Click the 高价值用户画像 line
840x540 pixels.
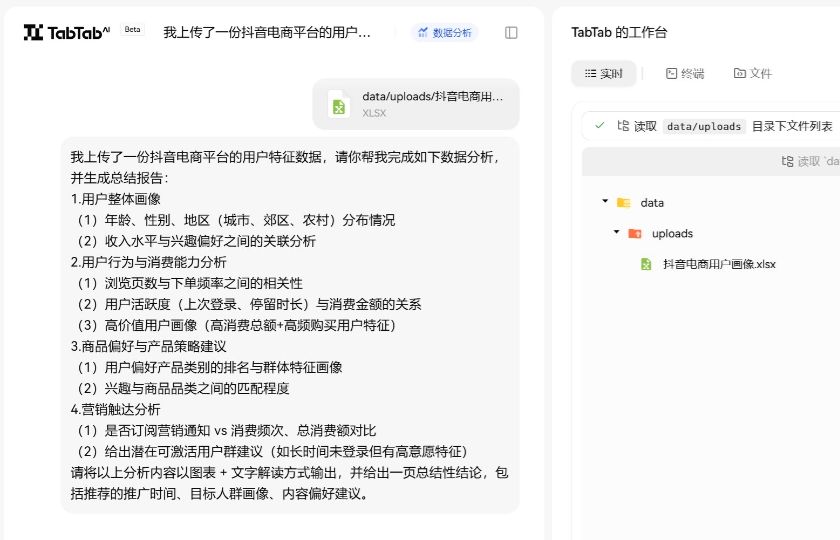point(237,325)
